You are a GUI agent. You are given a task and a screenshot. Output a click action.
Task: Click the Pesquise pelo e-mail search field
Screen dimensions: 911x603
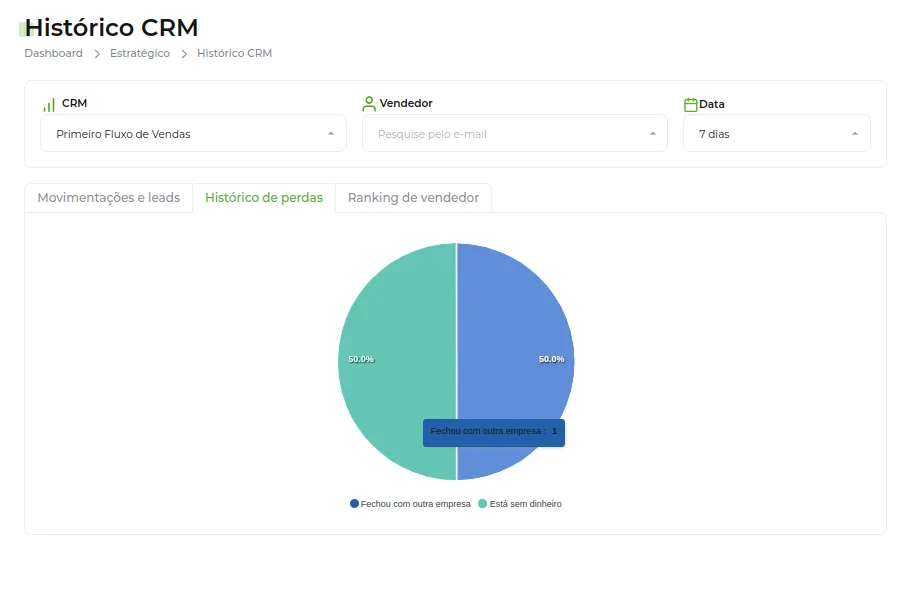pos(515,134)
